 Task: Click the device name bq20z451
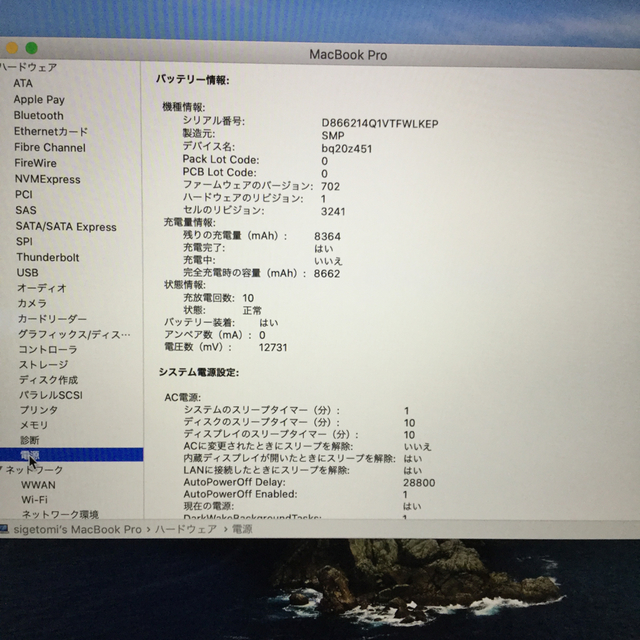point(347,149)
